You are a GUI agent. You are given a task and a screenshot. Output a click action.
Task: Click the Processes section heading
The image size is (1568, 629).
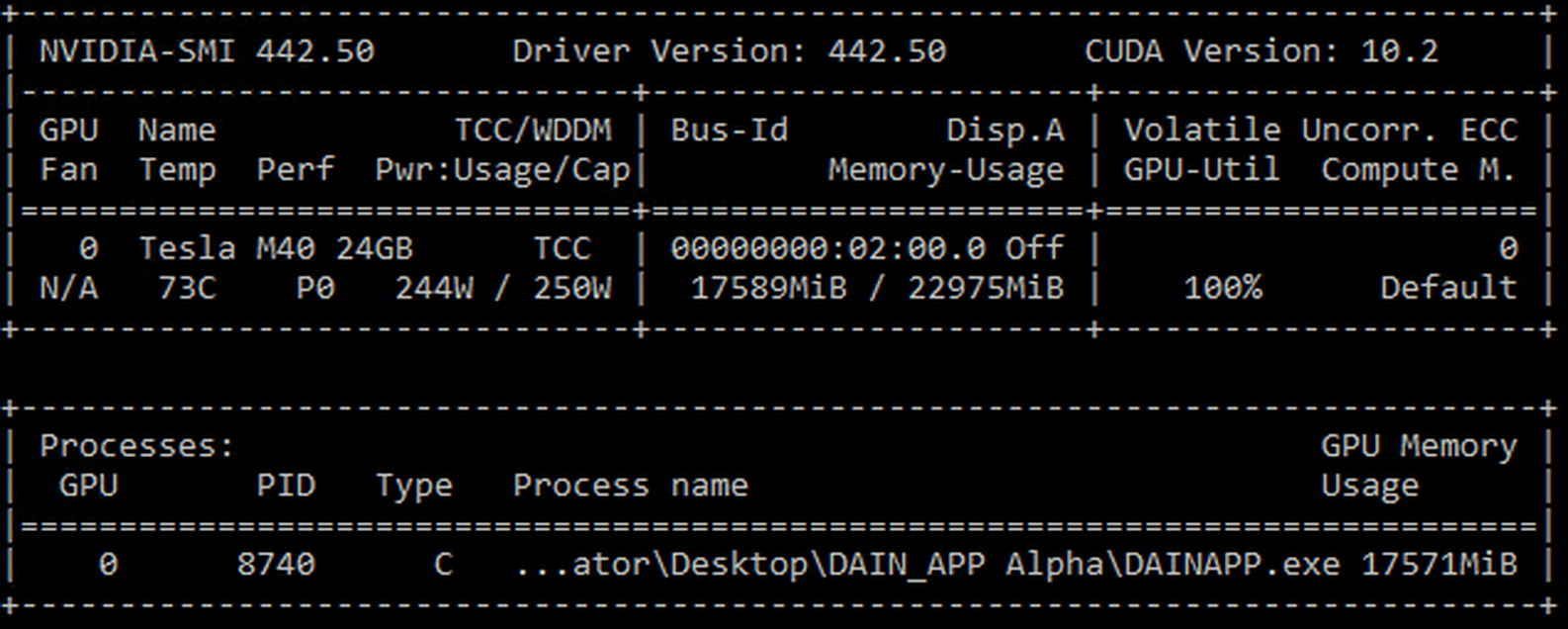pos(136,446)
